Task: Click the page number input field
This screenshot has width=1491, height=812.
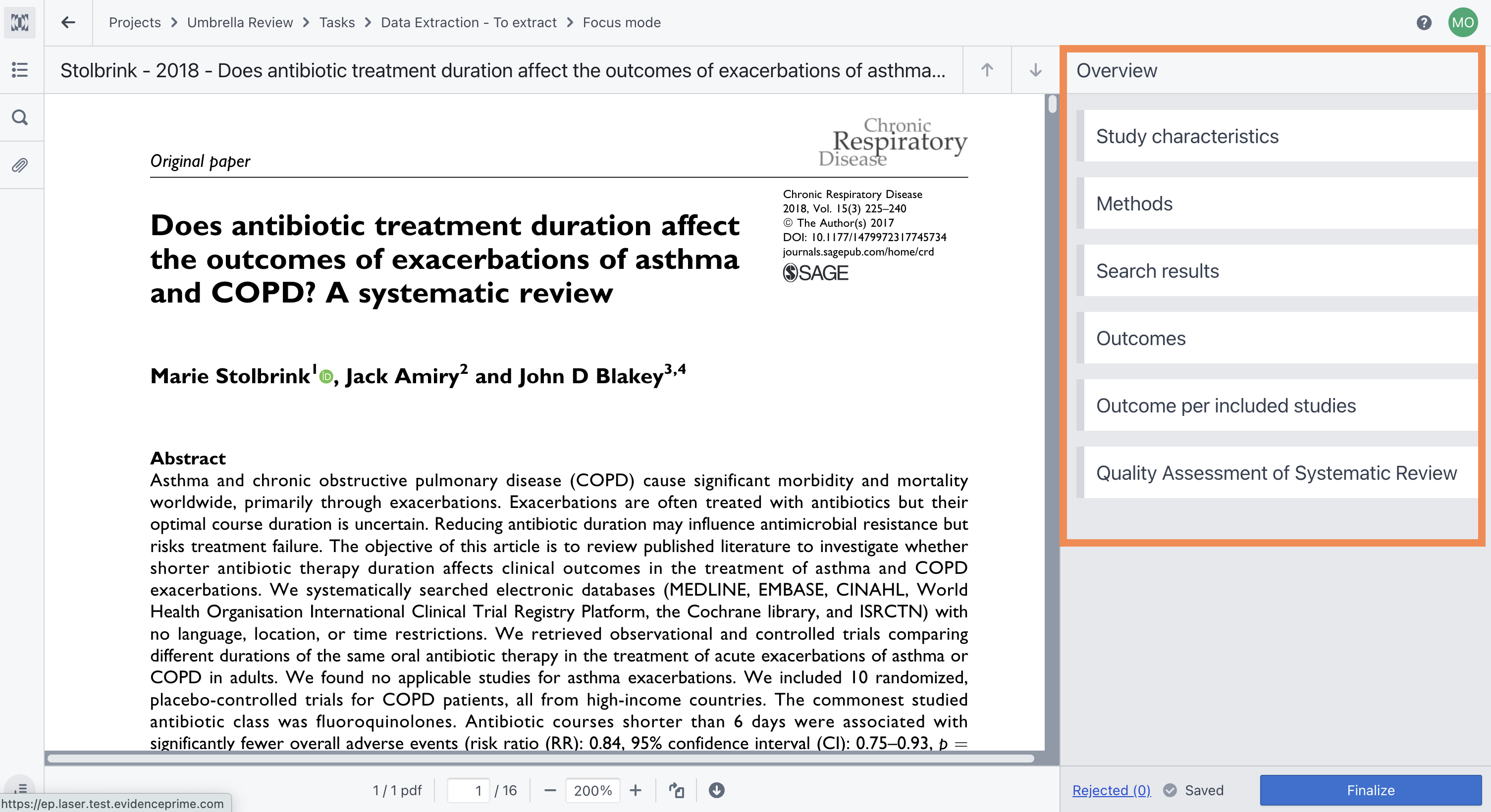Action: tap(468, 790)
